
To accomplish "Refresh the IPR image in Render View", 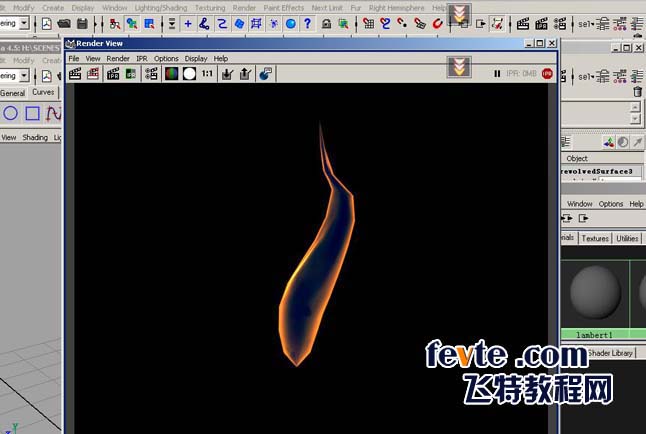I will (x=131, y=74).
